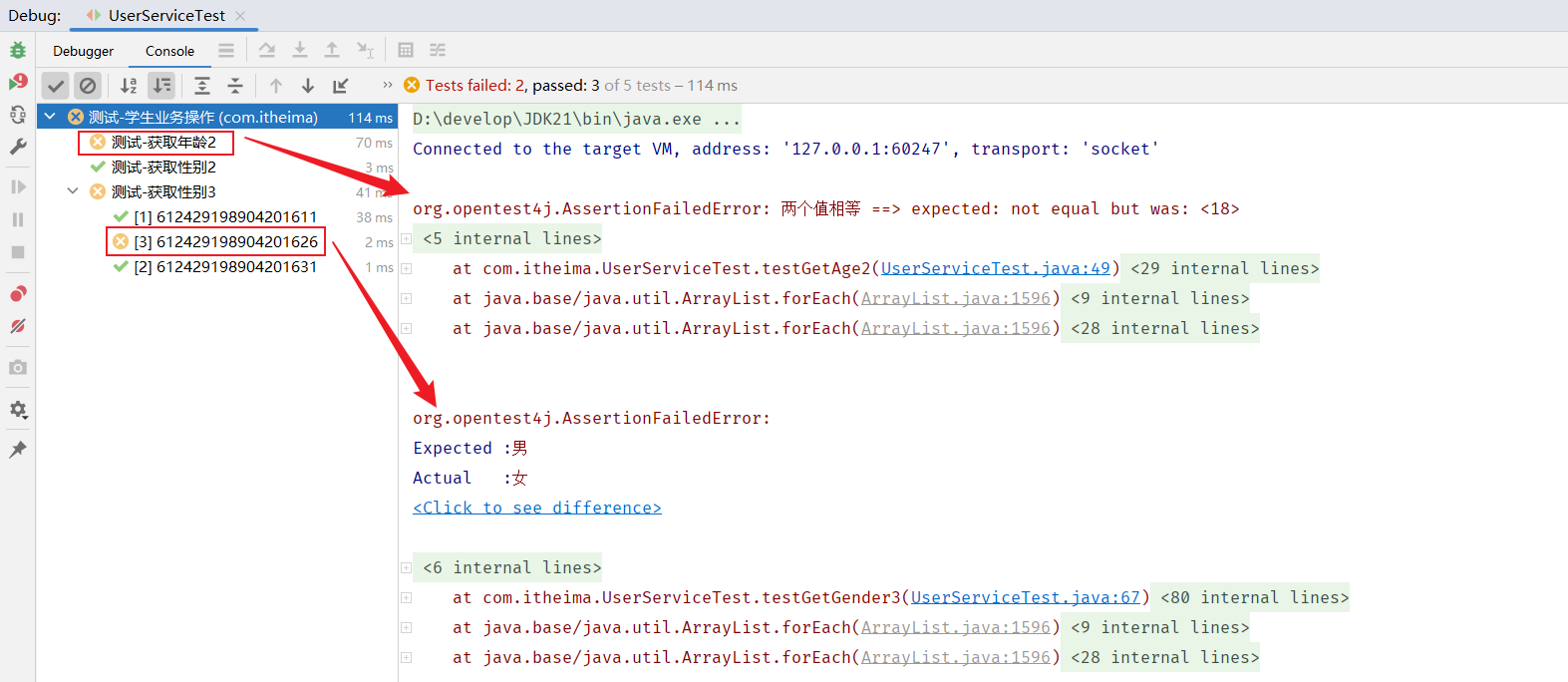
Task: Click Collapse All in test tree toolbar
Action: 235,86
